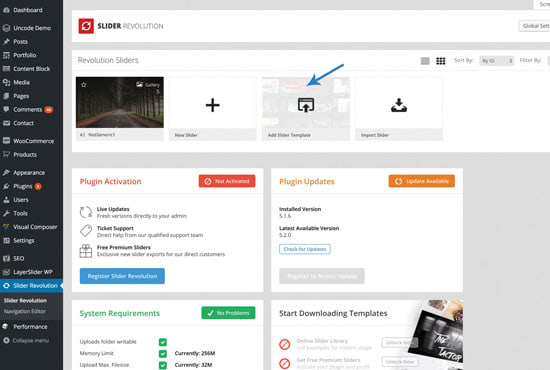Click the New Slider plus icon
The width and height of the screenshot is (550, 370).
(213, 105)
